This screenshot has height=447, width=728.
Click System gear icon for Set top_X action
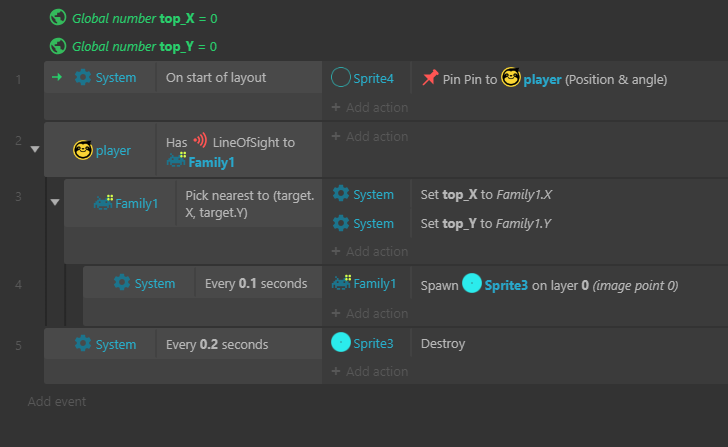(341, 194)
